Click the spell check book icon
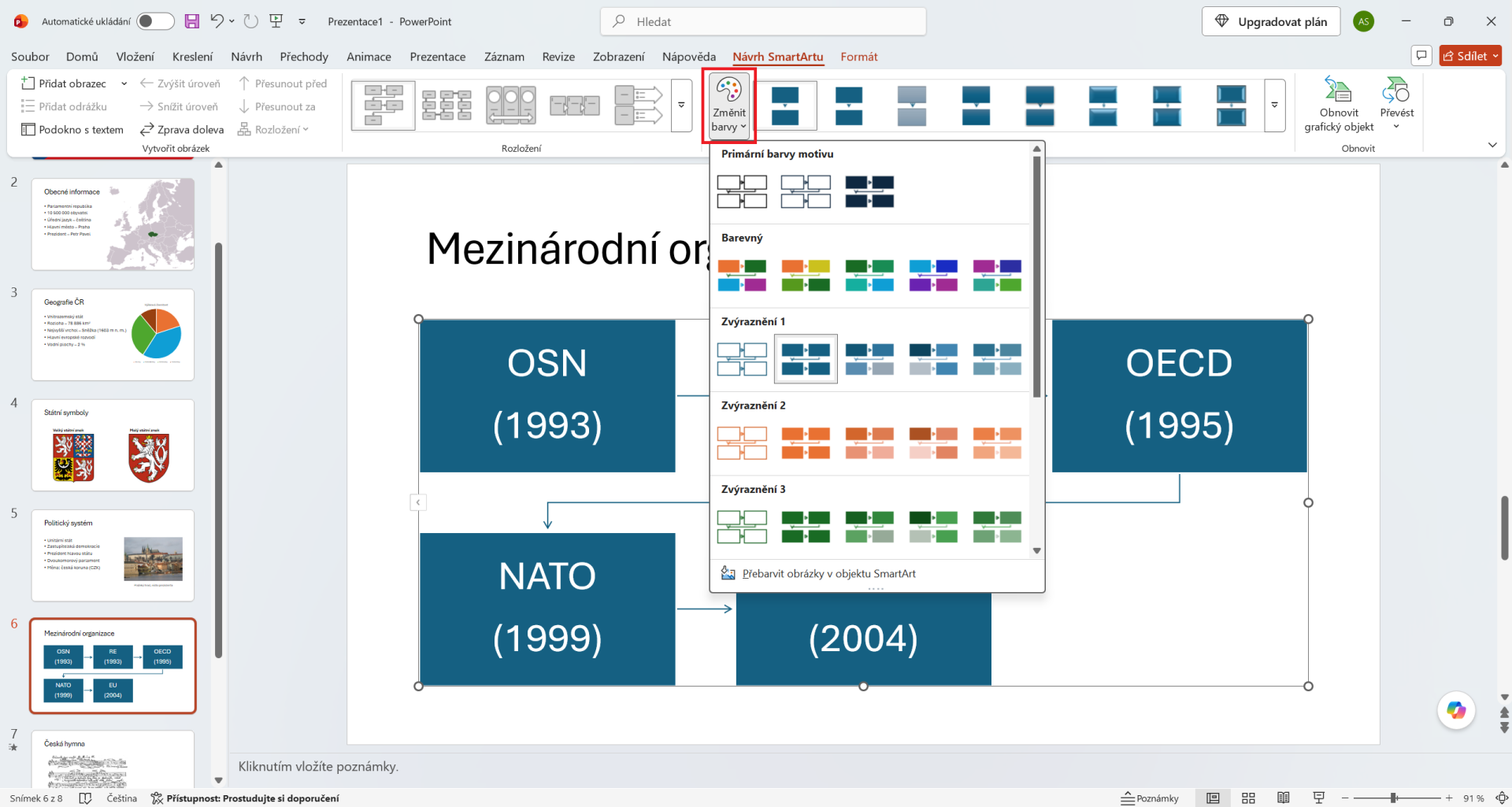The height and width of the screenshot is (807, 1512). pos(85,798)
